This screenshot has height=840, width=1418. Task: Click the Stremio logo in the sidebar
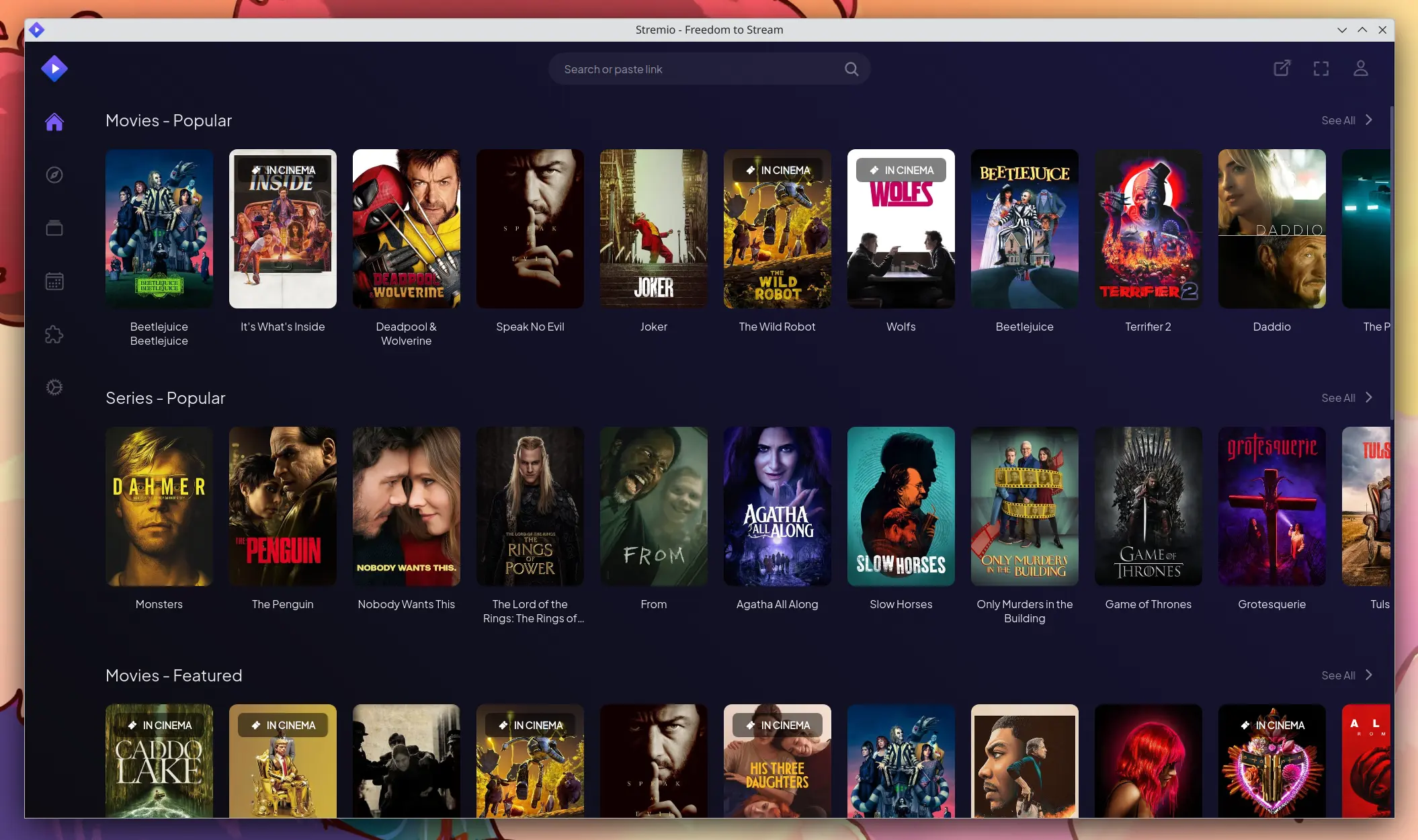coord(54,69)
